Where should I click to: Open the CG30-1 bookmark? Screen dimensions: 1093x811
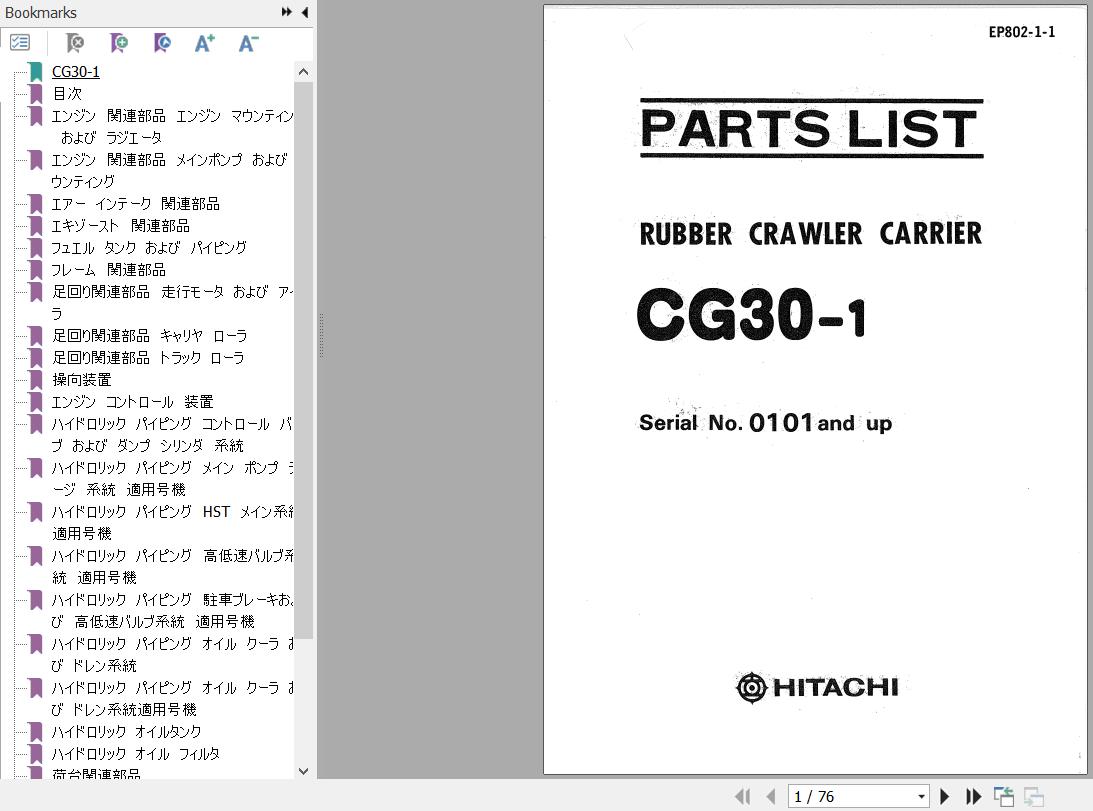pyautogui.click(x=76, y=72)
